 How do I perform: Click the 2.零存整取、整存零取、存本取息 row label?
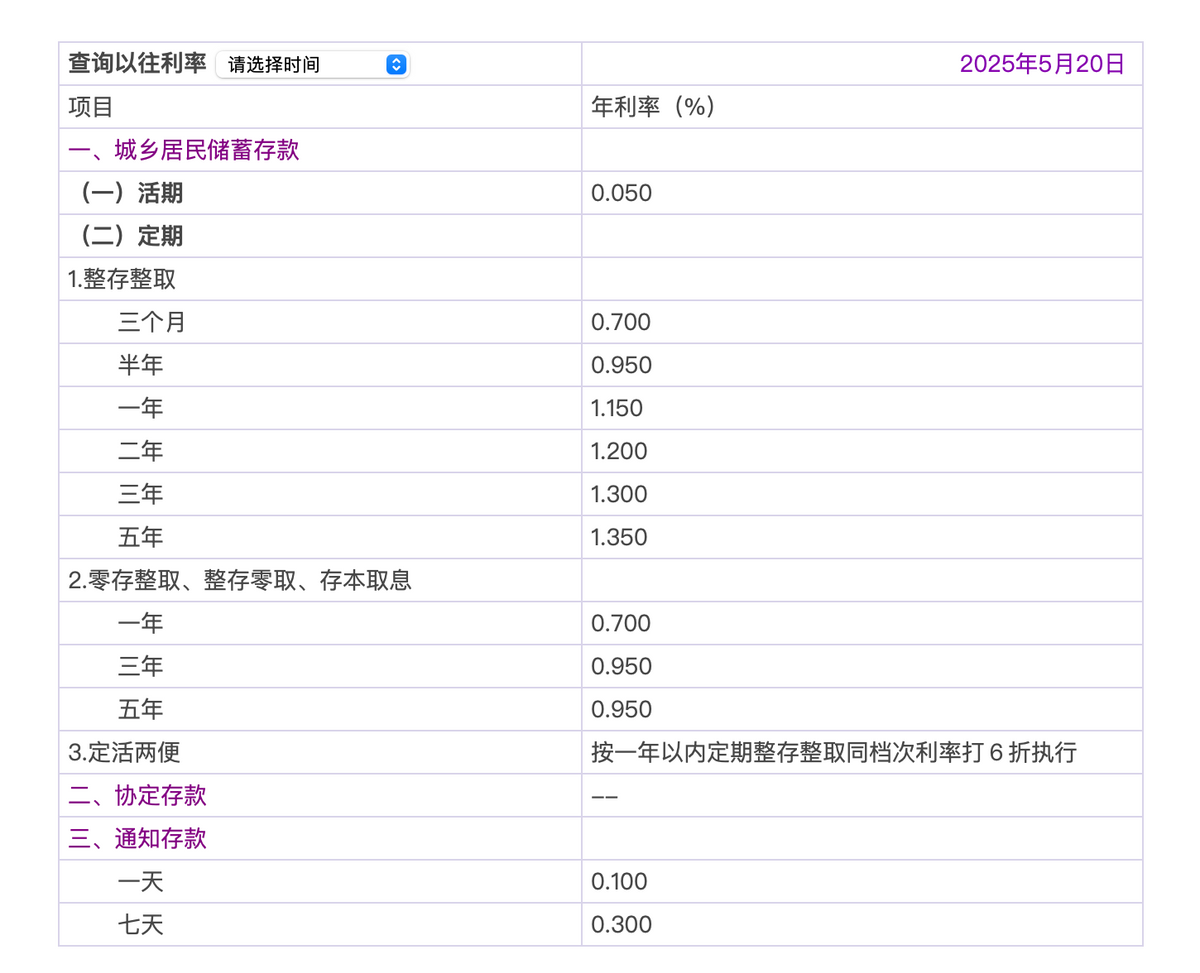coord(240,581)
